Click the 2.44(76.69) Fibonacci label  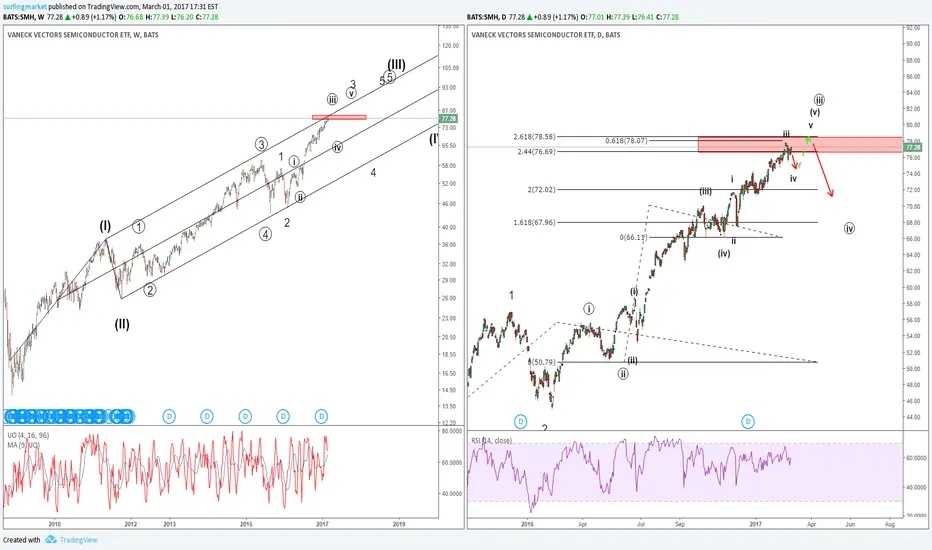pyautogui.click(x=536, y=152)
